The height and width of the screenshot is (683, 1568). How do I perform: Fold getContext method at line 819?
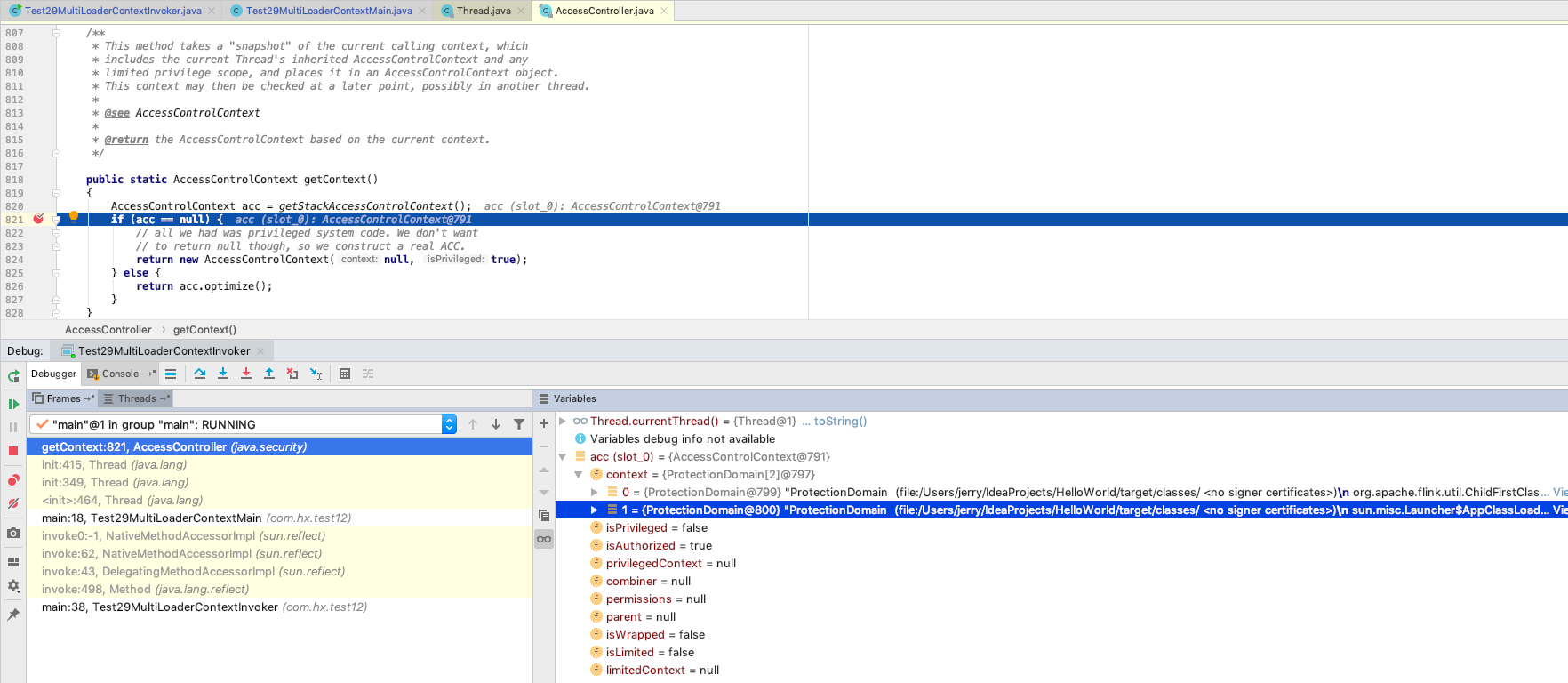56,193
